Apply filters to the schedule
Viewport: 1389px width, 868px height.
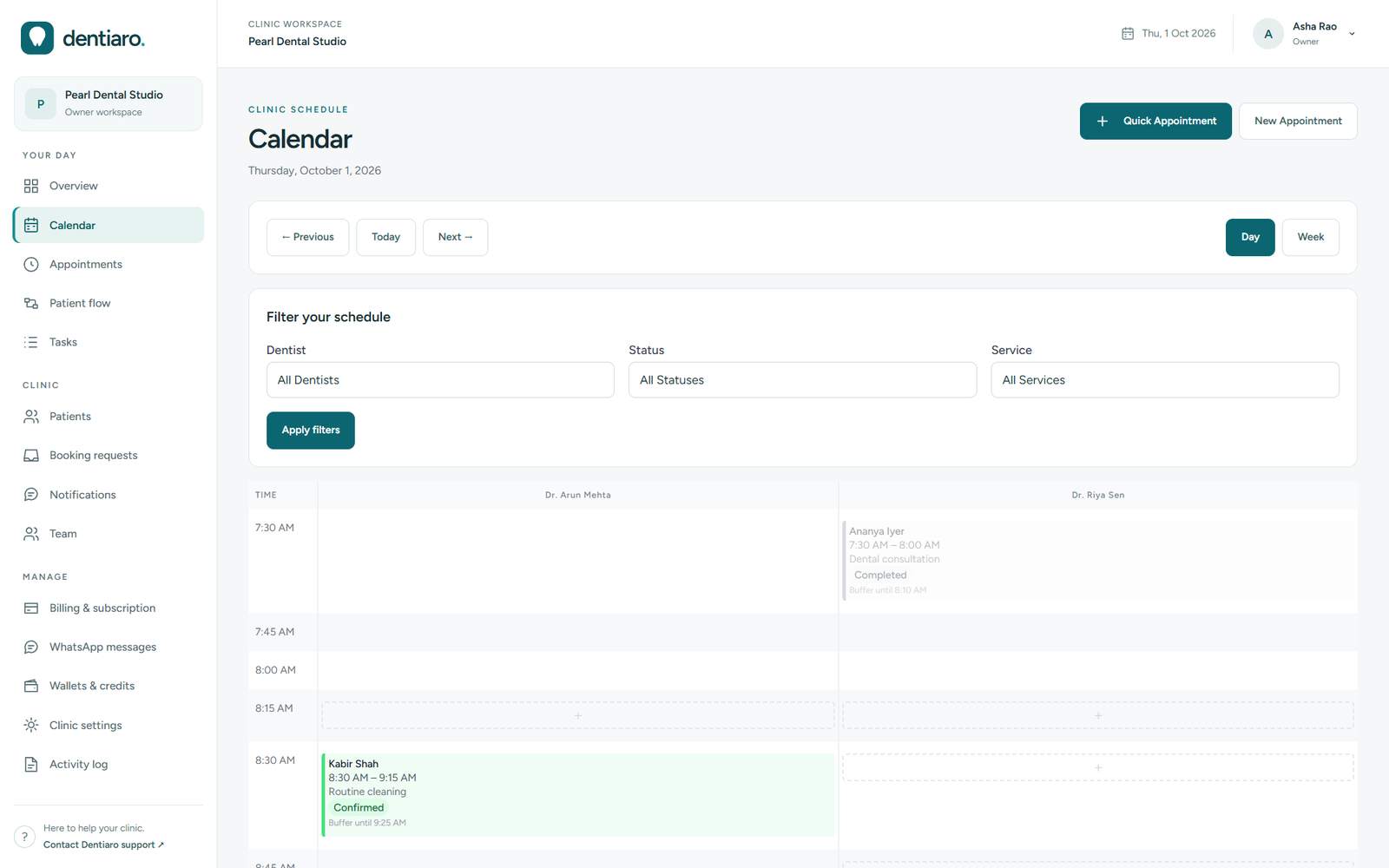pyautogui.click(x=311, y=431)
